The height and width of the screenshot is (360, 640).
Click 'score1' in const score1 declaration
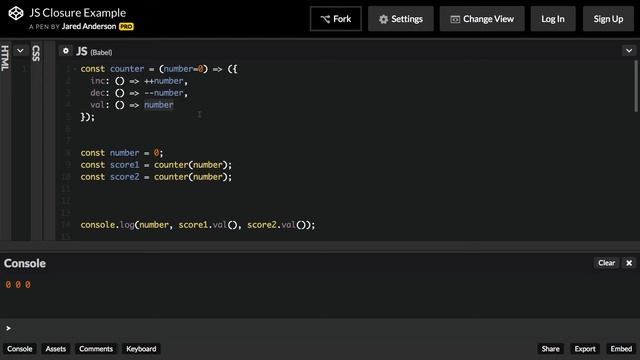point(124,165)
